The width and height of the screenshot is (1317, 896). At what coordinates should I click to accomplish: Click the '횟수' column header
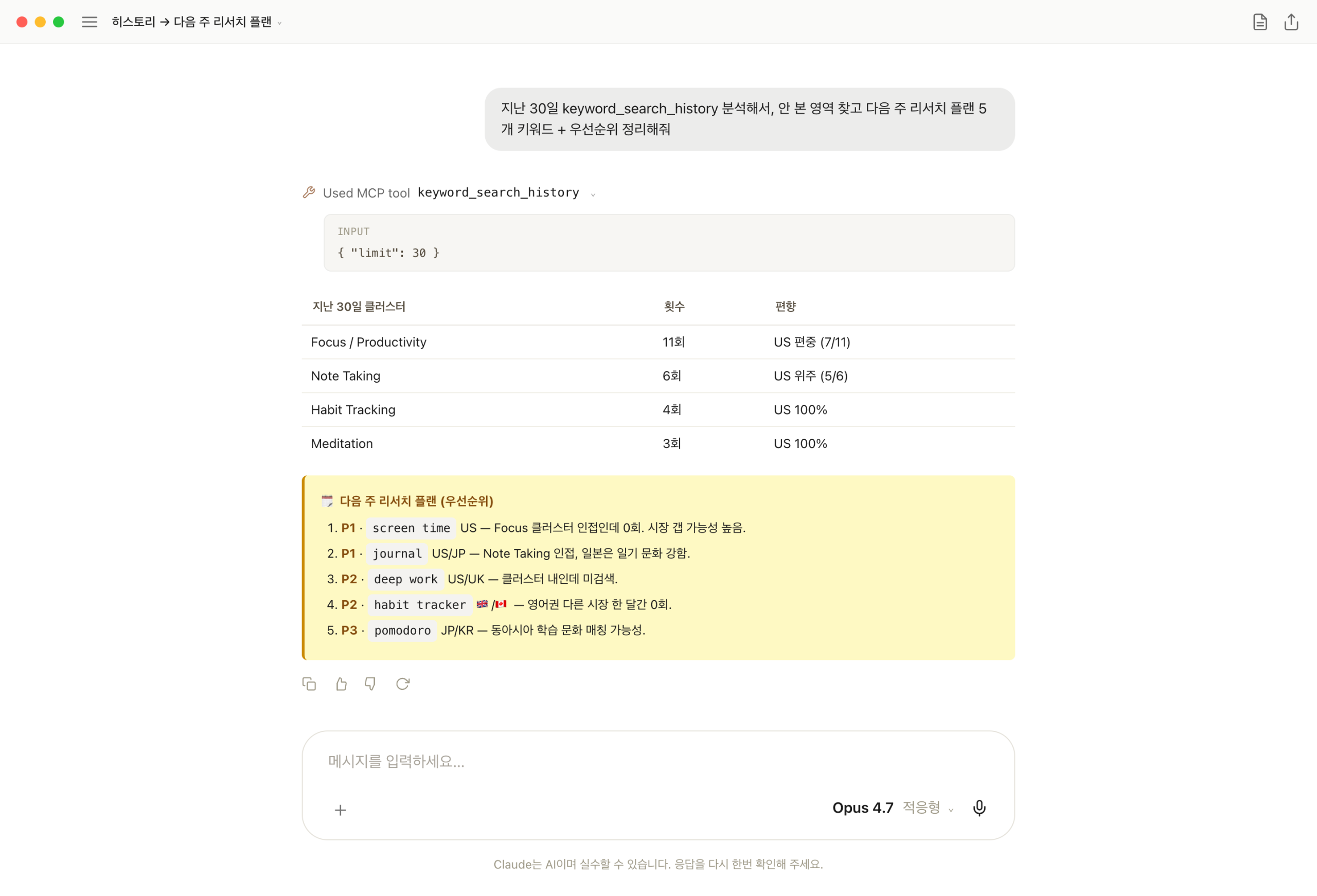click(674, 307)
